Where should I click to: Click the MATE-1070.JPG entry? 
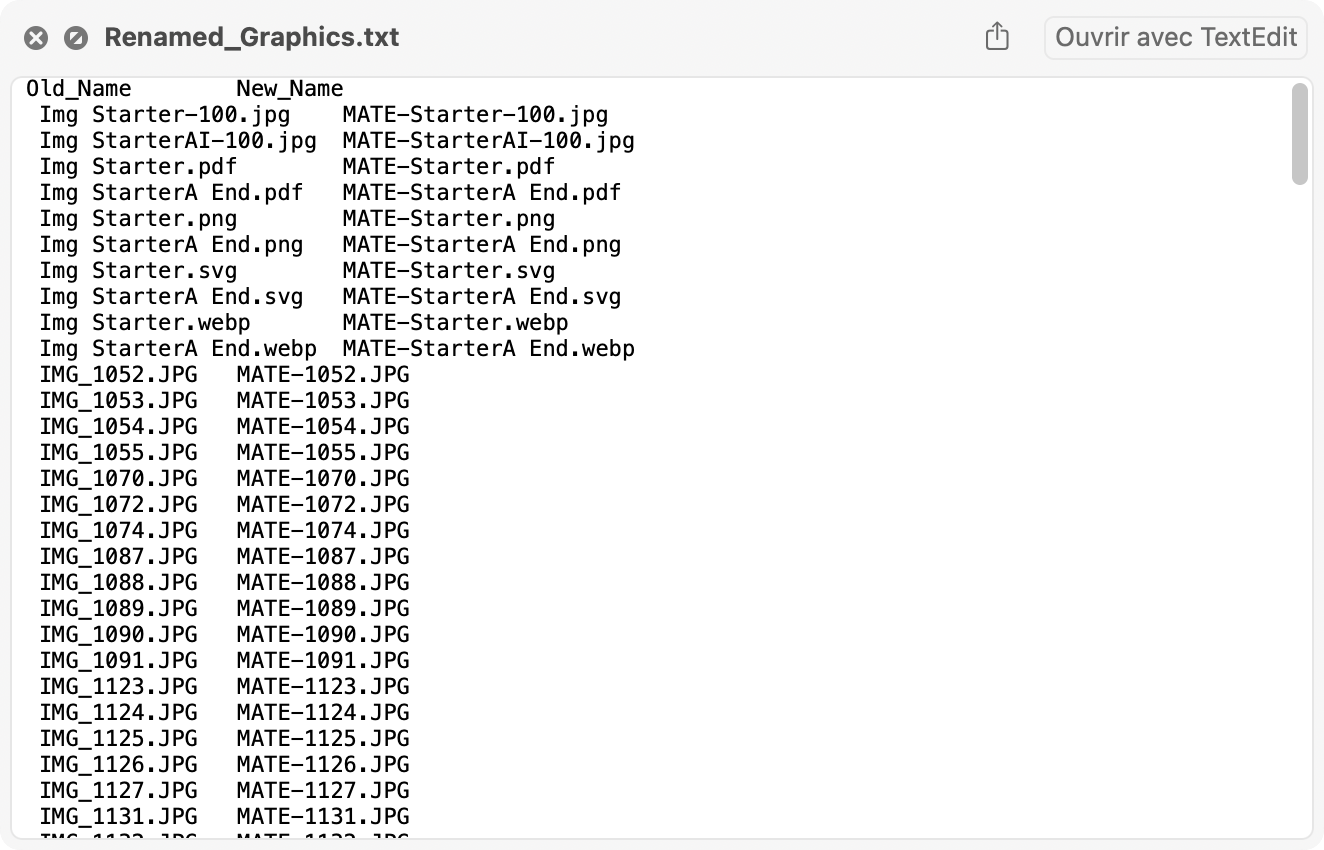[323, 479]
